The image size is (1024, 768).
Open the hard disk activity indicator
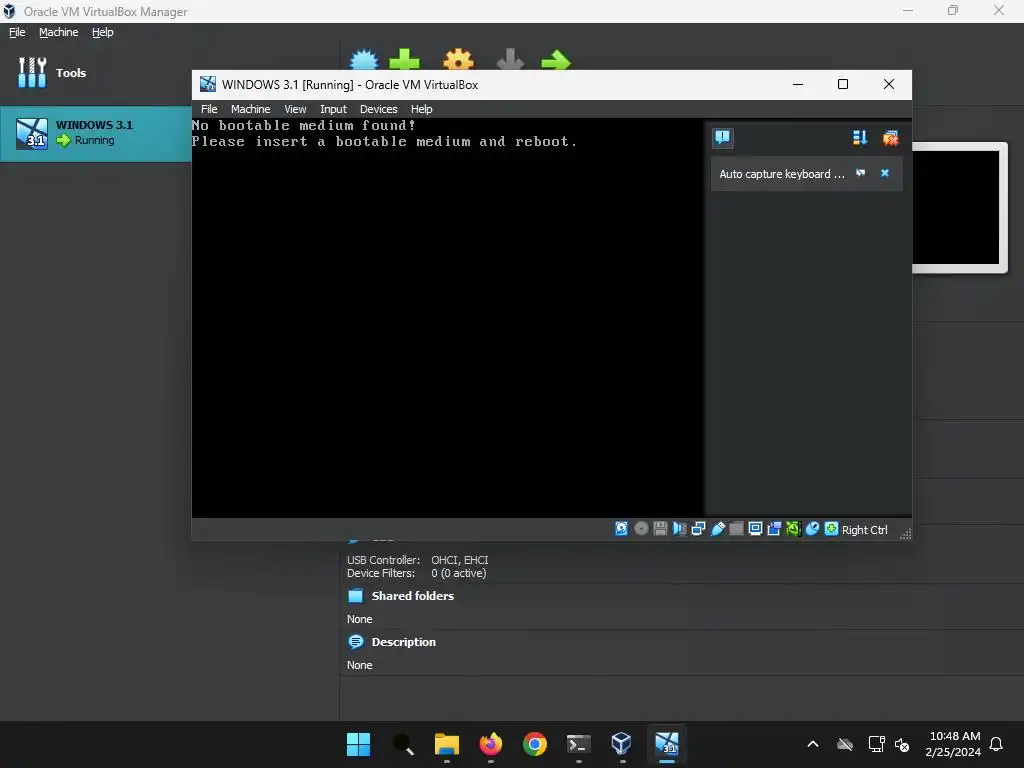click(621, 529)
